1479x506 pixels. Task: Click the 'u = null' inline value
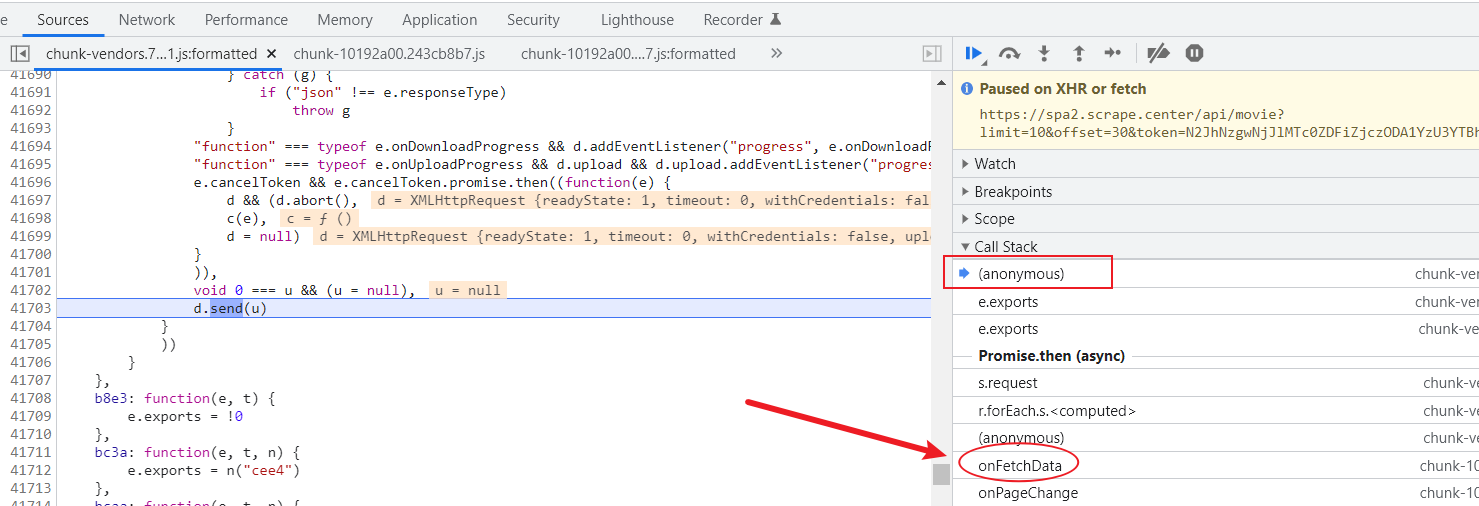pyautogui.click(x=468, y=290)
